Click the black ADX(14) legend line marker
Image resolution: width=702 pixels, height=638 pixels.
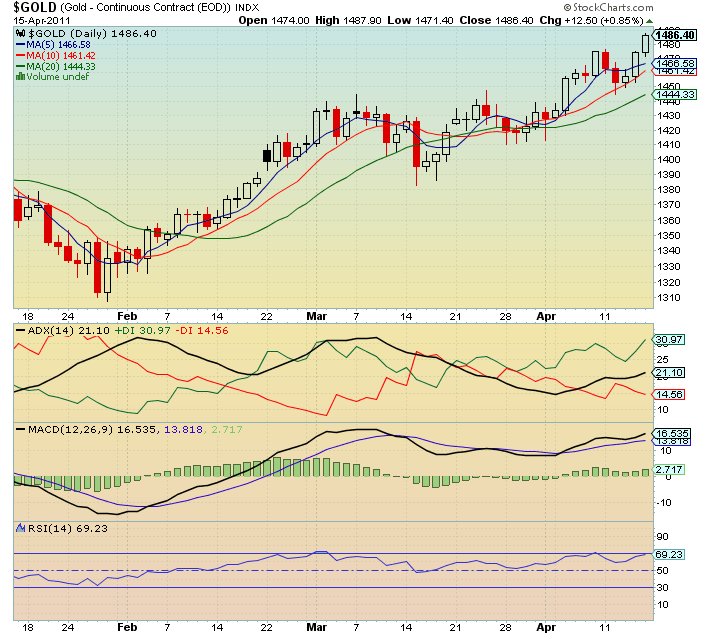[22, 329]
